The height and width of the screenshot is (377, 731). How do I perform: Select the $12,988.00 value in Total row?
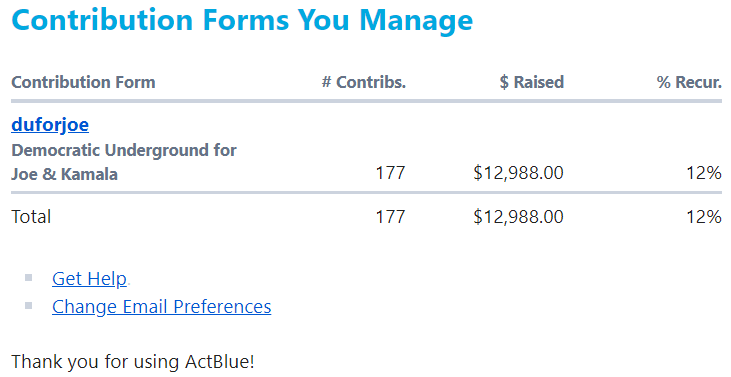[518, 217]
